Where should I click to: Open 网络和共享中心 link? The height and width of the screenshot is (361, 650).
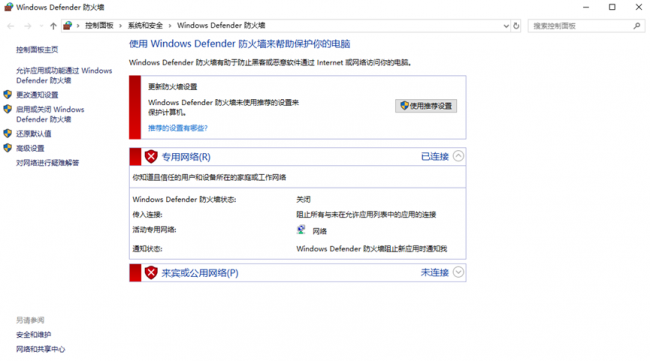click(x=41, y=349)
